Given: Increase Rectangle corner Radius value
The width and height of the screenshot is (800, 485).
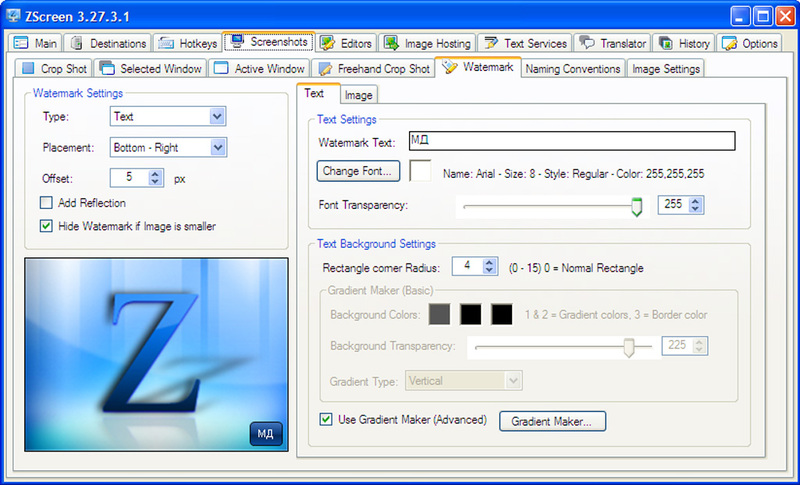Looking at the screenshot, I should click(x=490, y=263).
